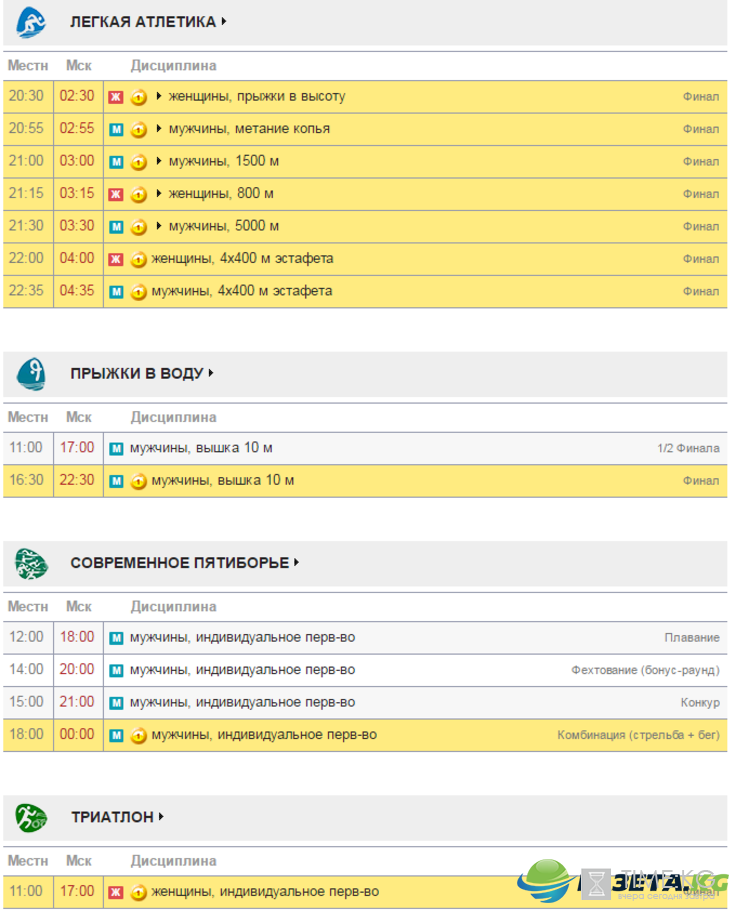Click the medal icon for men's 4x400 relay

coord(138,292)
